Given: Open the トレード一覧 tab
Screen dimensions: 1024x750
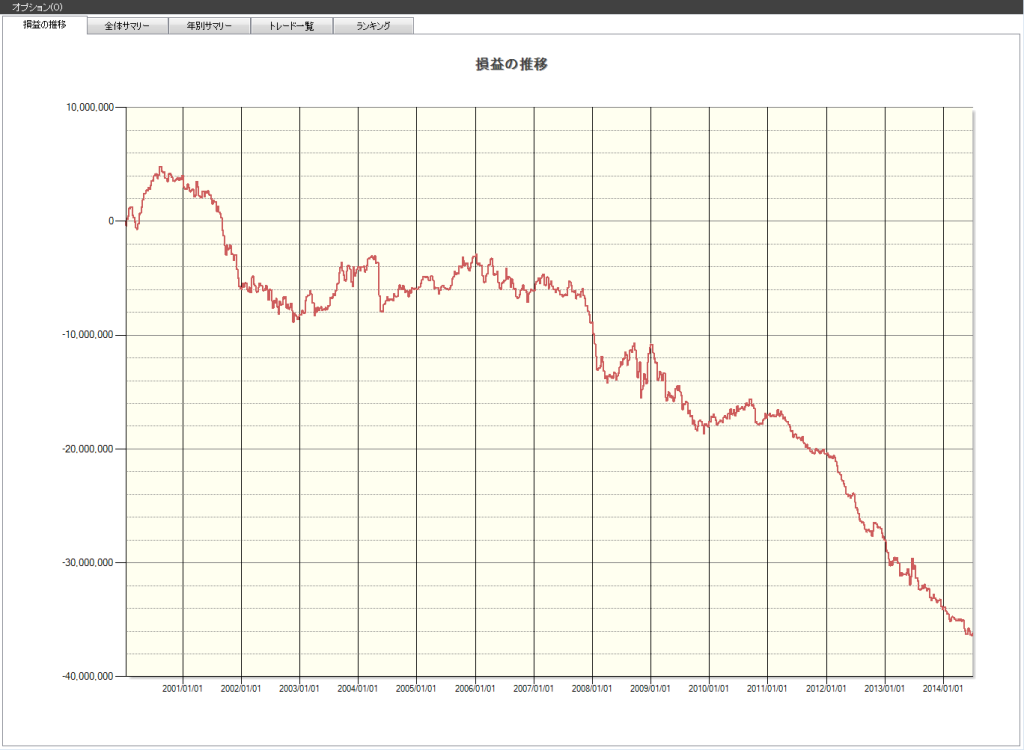Looking at the screenshot, I should point(291,26).
